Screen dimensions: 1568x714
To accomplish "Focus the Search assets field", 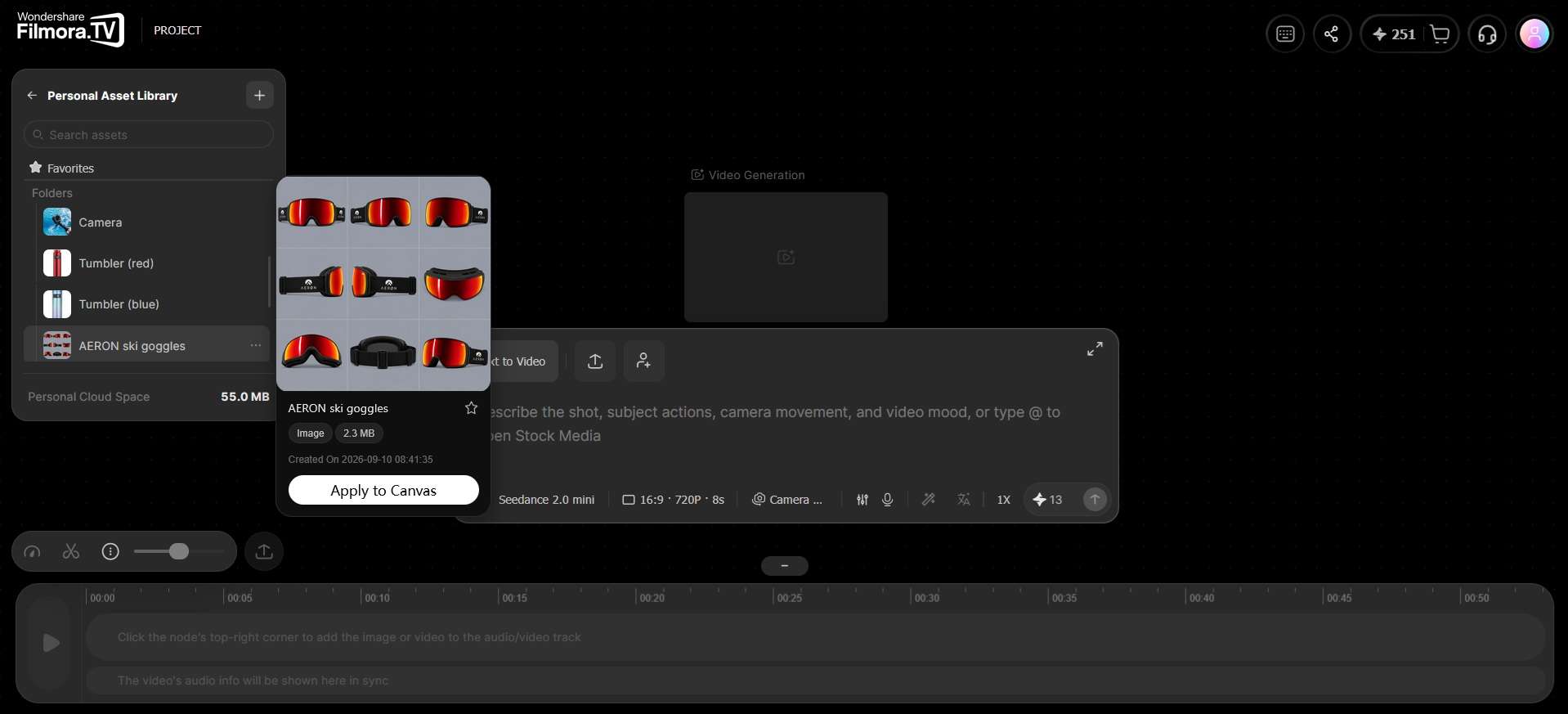I will pos(149,135).
